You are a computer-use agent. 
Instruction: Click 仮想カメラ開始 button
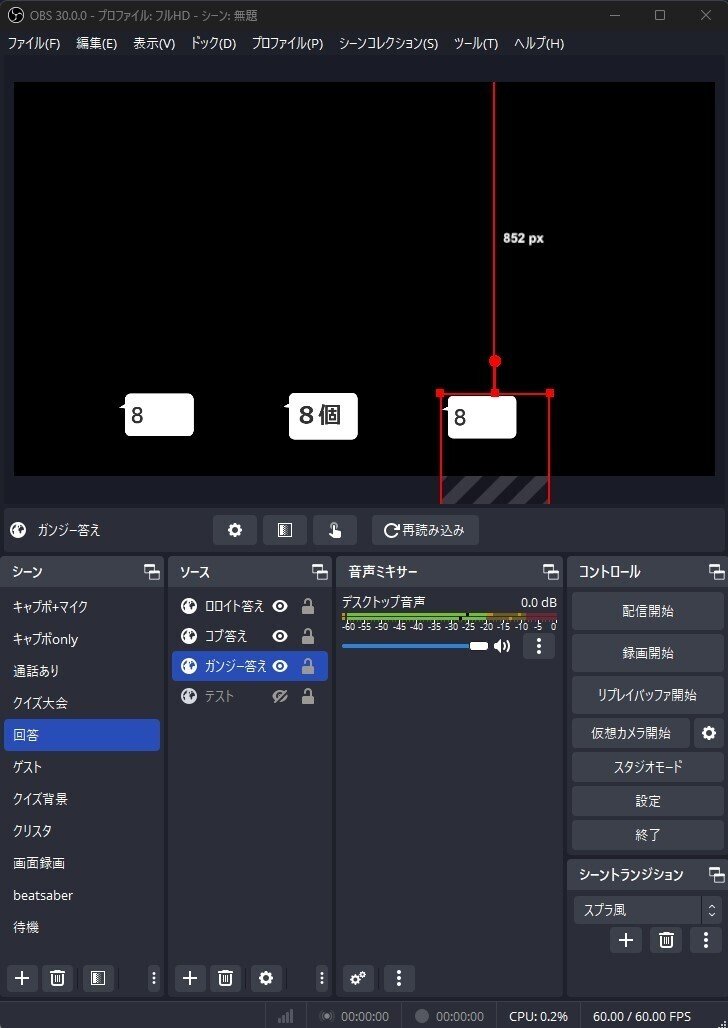[x=631, y=733]
